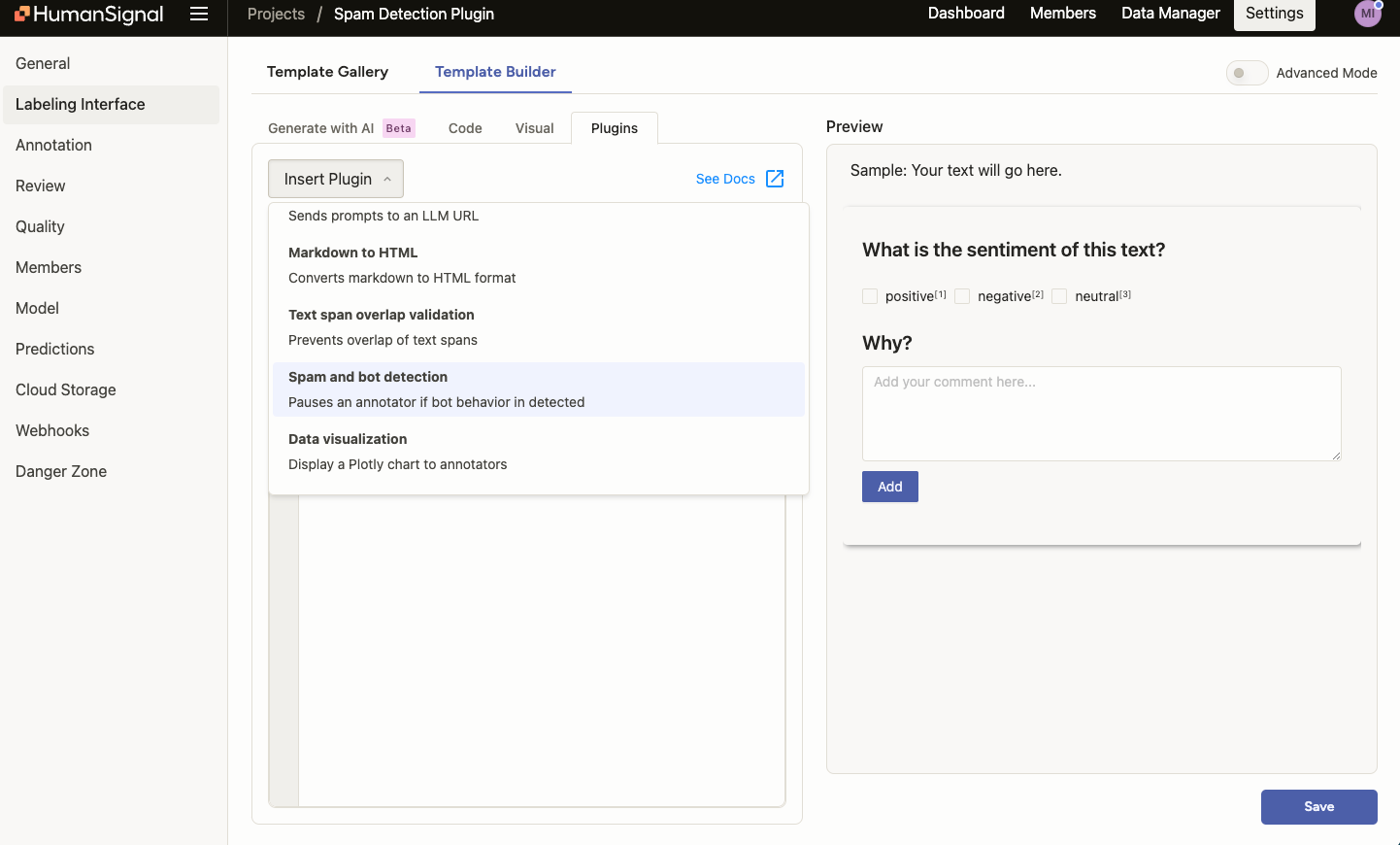Open the user avatar menu

1368,14
